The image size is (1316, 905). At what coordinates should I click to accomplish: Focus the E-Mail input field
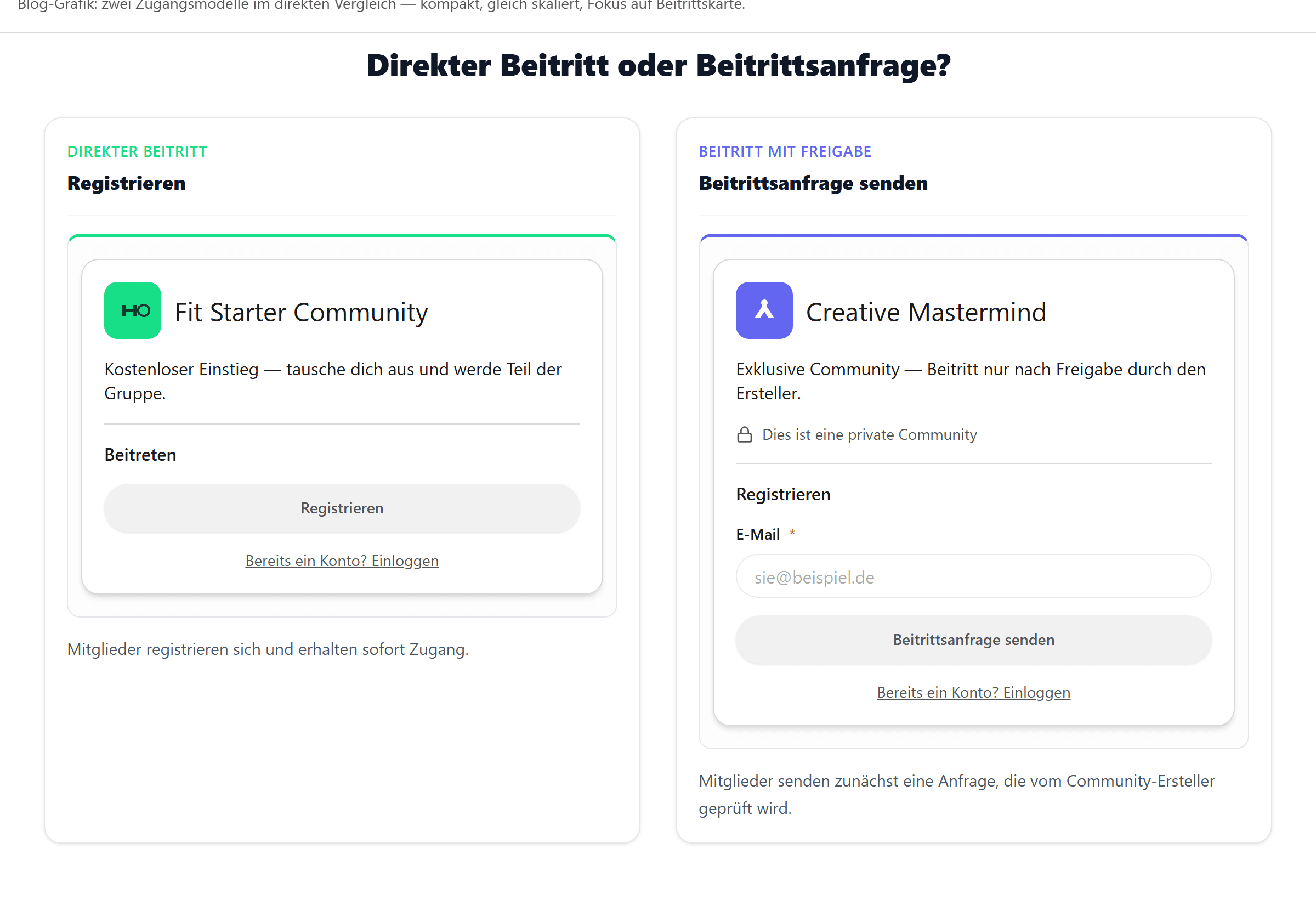coord(973,576)
